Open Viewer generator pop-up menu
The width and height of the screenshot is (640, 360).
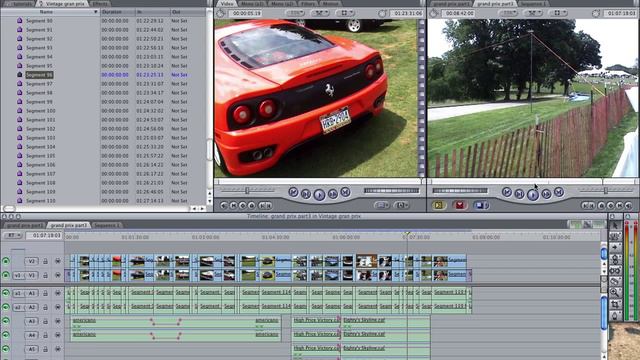(x=401, y=205)
